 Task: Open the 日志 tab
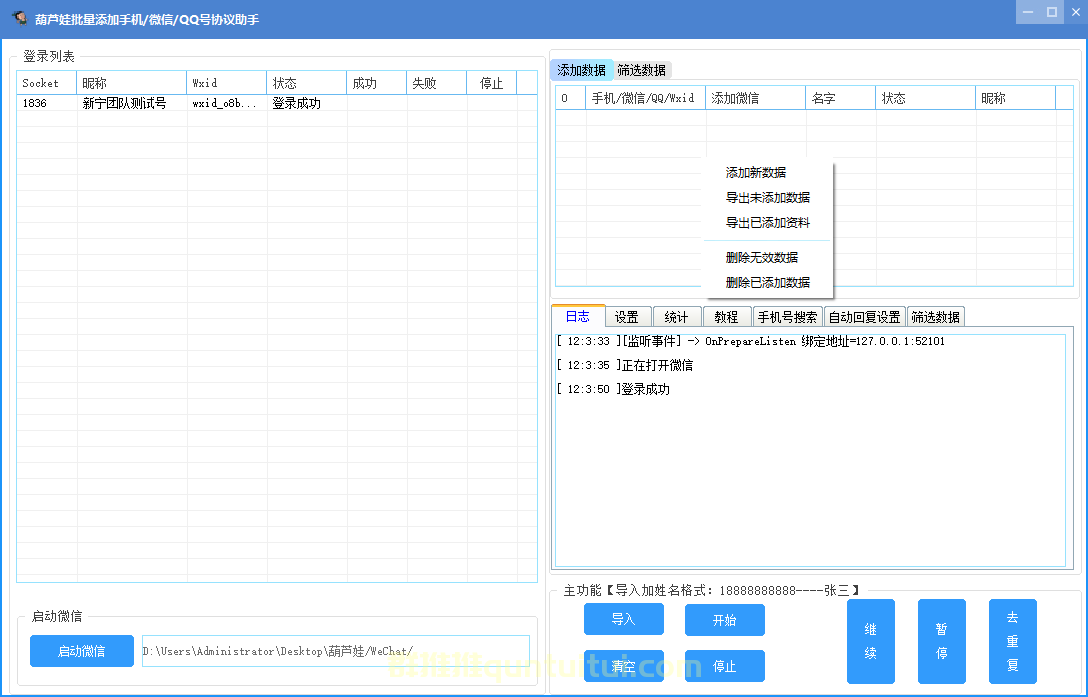tap(578, 317)
